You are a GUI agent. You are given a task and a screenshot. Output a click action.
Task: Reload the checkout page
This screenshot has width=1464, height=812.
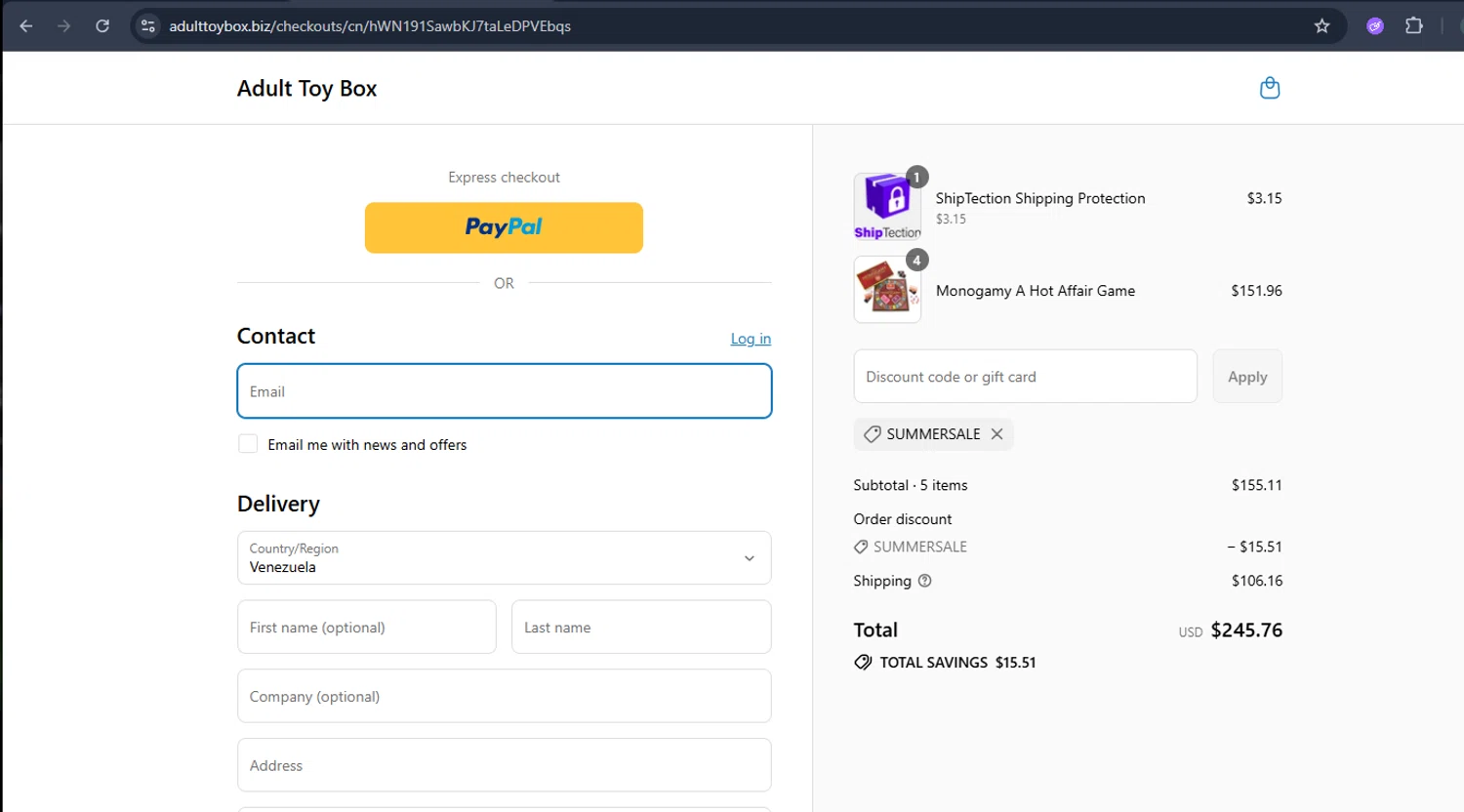coord(102,26)
